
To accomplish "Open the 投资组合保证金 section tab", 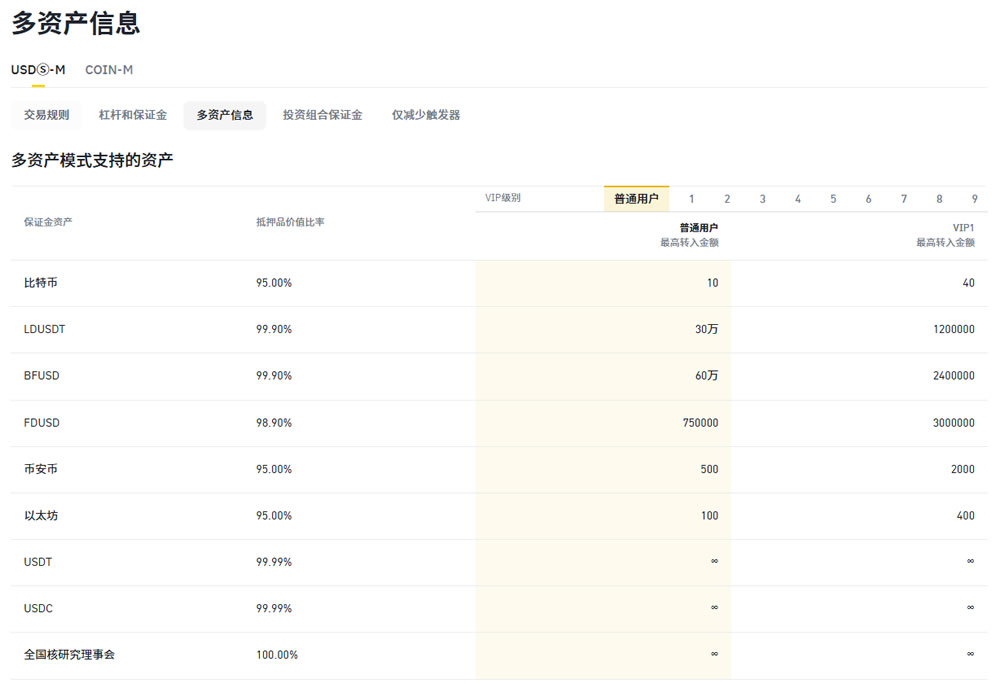I will click(322, 115).
